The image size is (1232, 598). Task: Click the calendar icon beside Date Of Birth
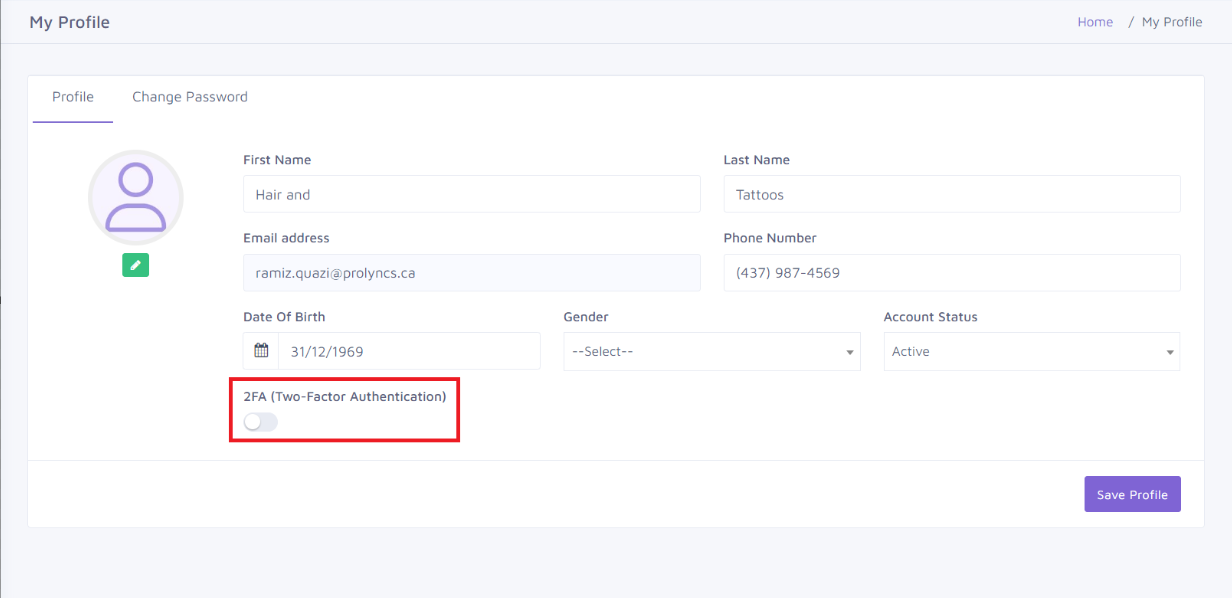point(261,351)
